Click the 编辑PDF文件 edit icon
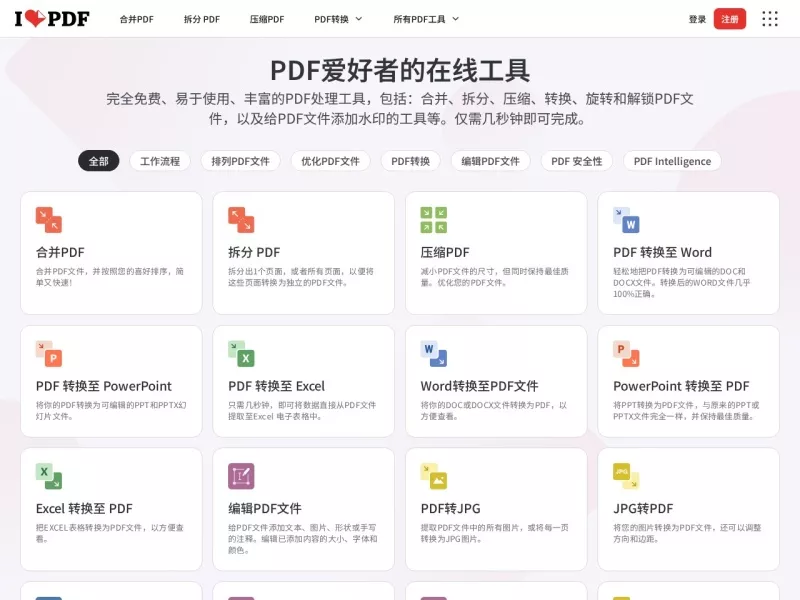800x600 pixels. pyautogui.click(x=241, y=477)
